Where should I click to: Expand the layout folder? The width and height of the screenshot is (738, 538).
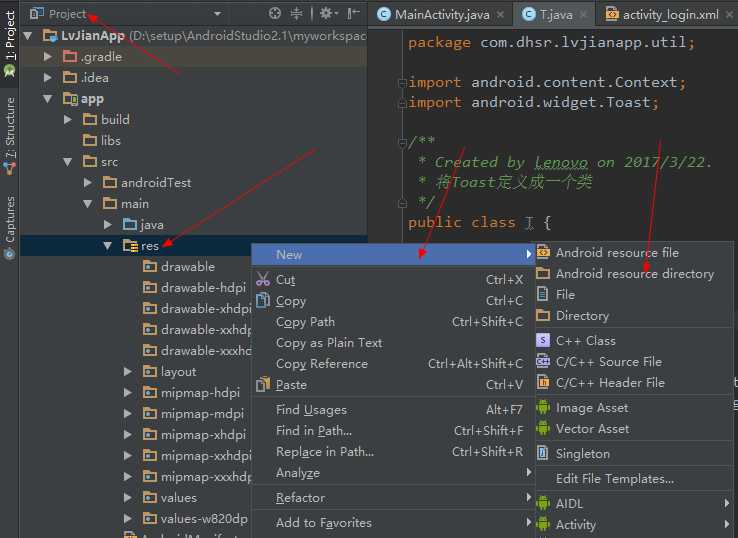(x=128, y=371)
